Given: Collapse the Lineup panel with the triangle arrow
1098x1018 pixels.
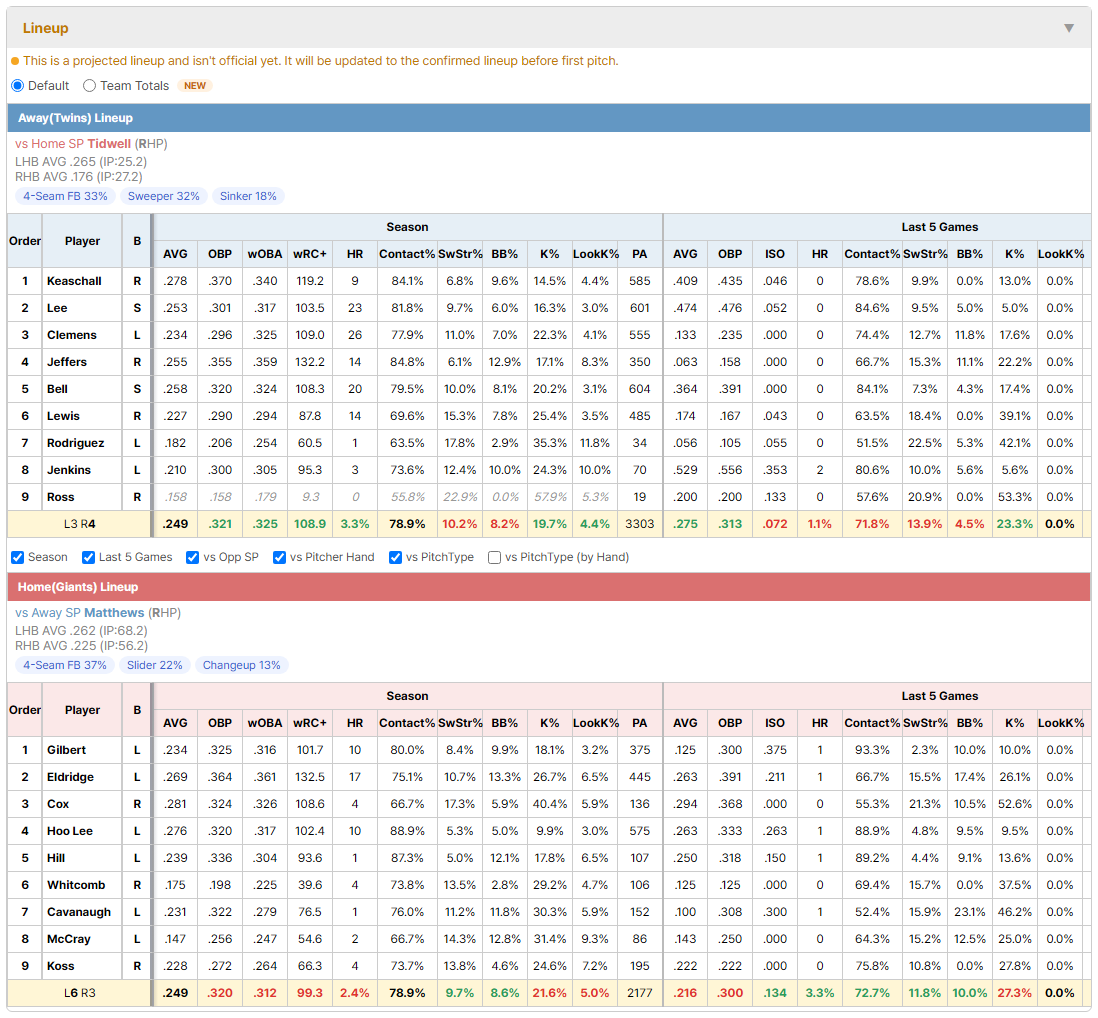Looking at the screenshot, I should (x=1069, y=28).
